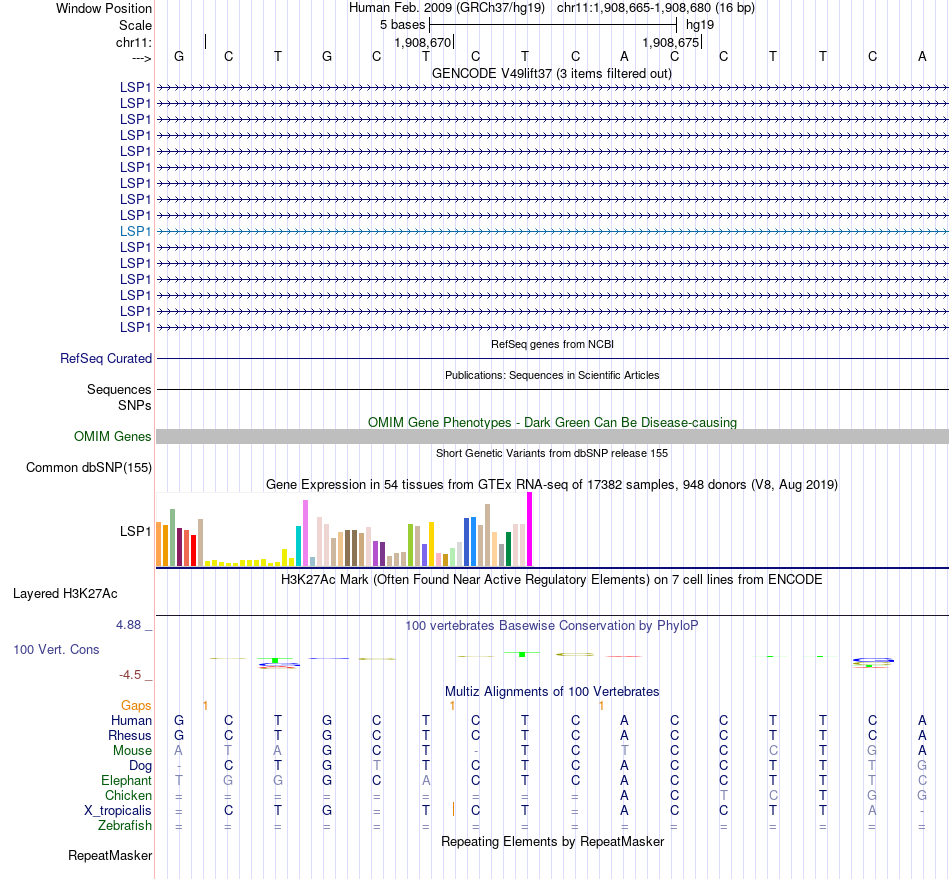Click the 4.88 conservation axis maximum

coord(128,625)
